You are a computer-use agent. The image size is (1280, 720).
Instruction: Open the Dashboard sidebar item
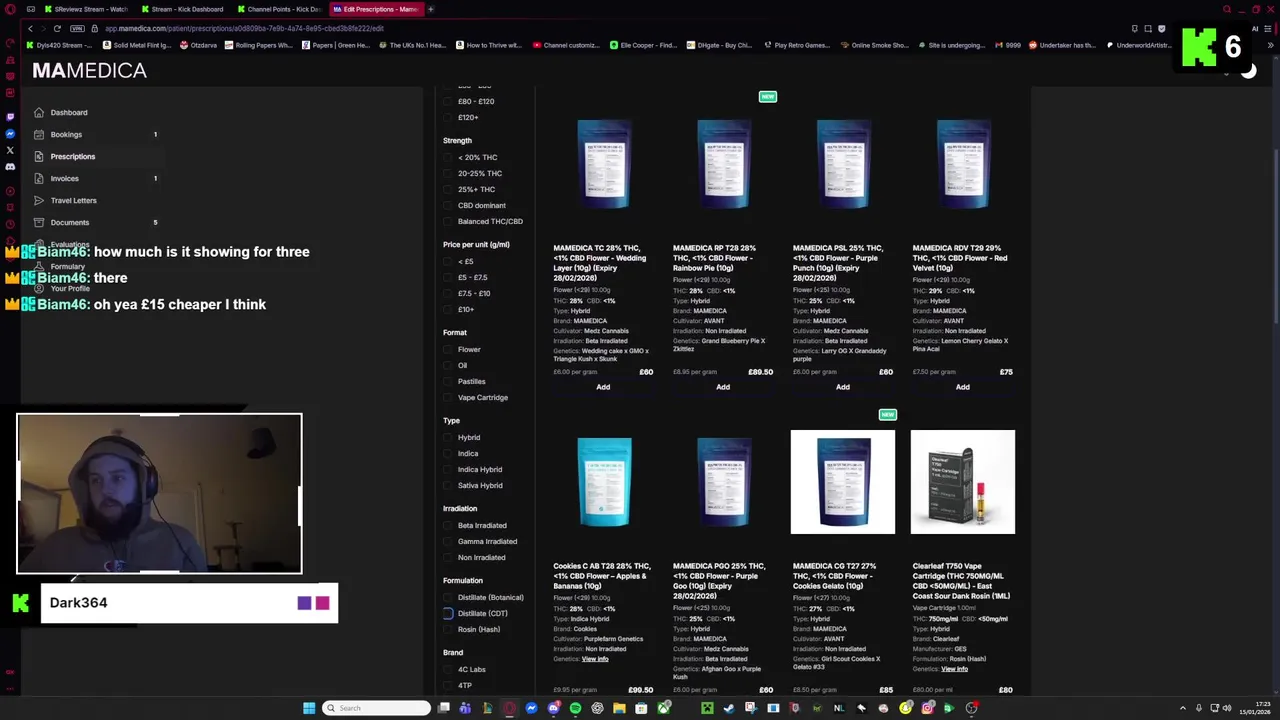(69, 112)
